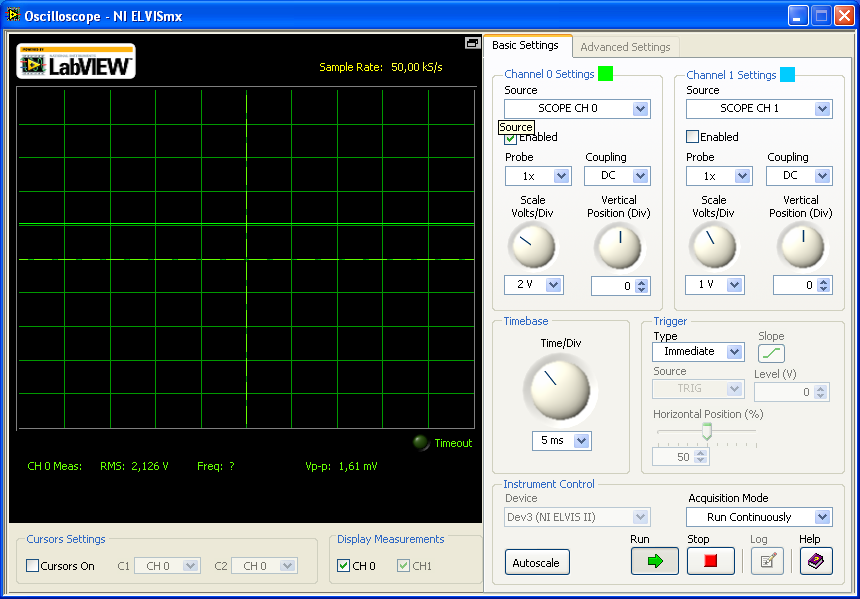Switch to Advanced Settings tab

click(x=625, y=47)
